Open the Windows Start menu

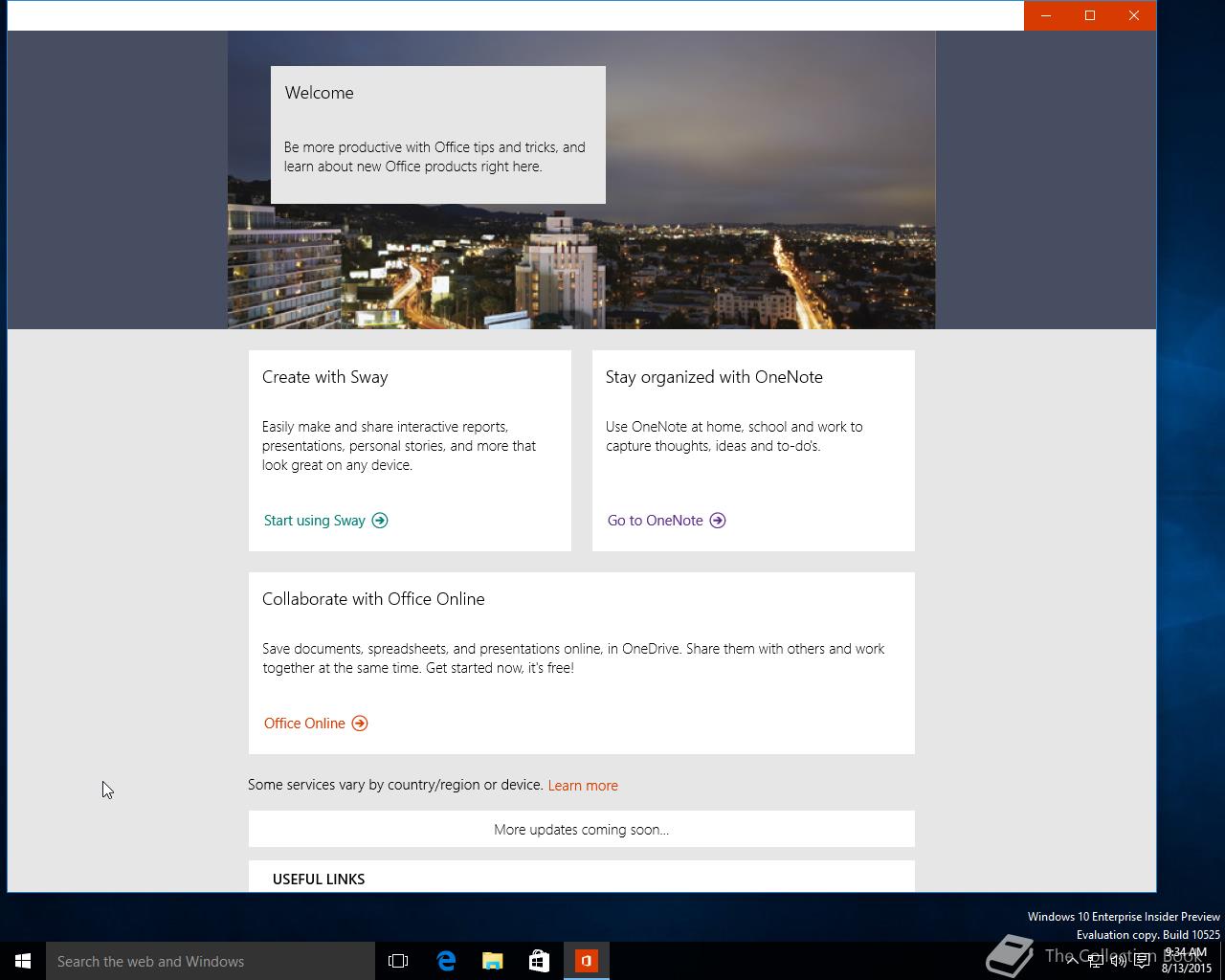(23, 961)
